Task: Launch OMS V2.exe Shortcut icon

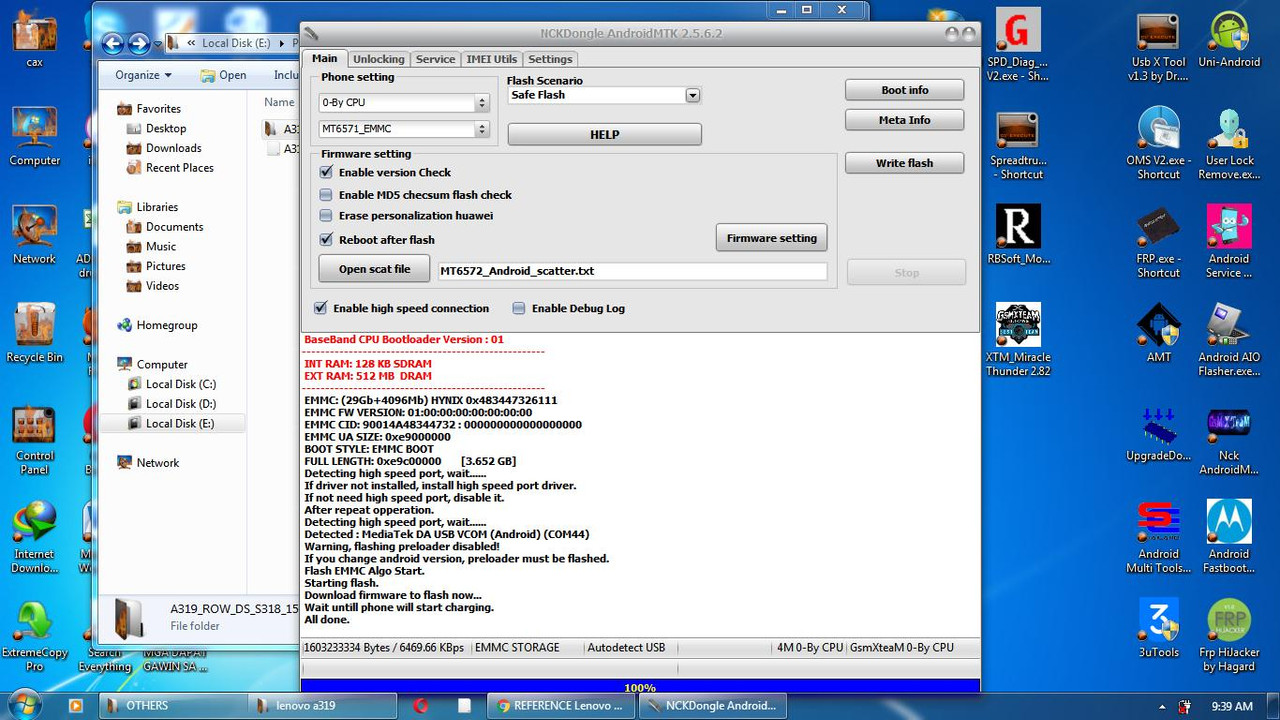Action: coord(1158,145)
